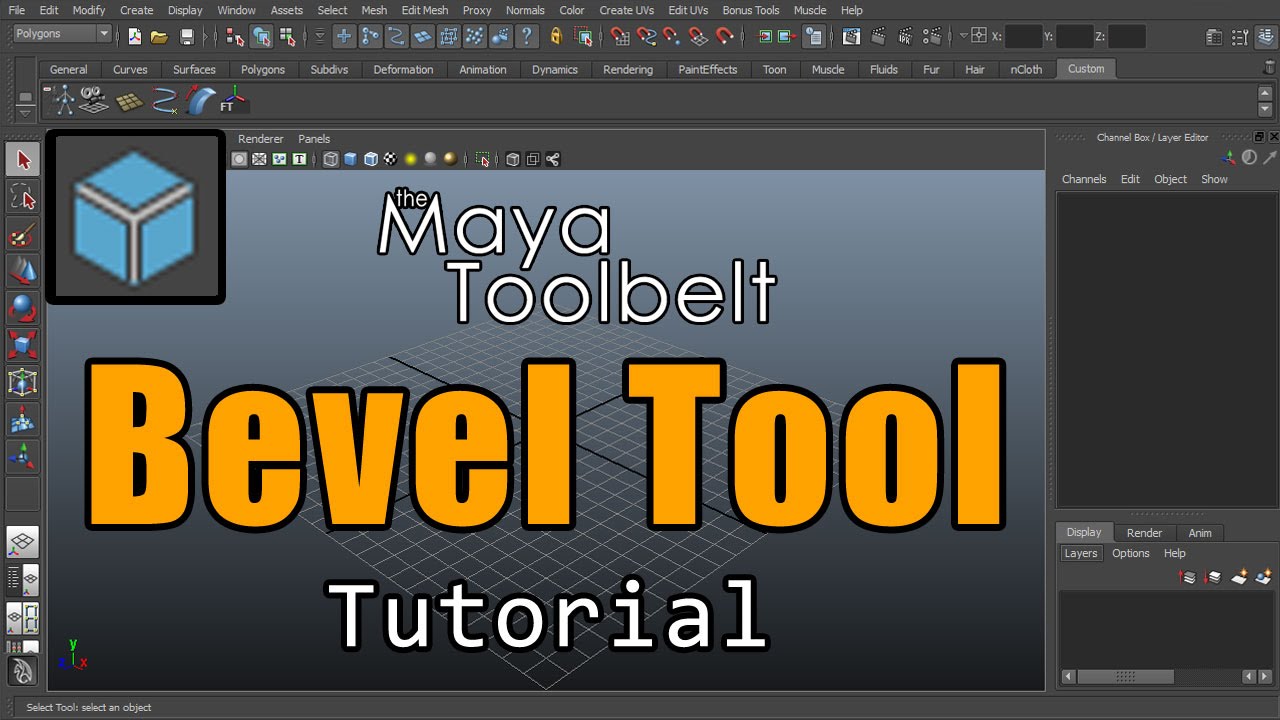The height and width of the screenshot is (720, 1280).
Task: Toggle the deformations selection mask
Action: tap(449, 37)
